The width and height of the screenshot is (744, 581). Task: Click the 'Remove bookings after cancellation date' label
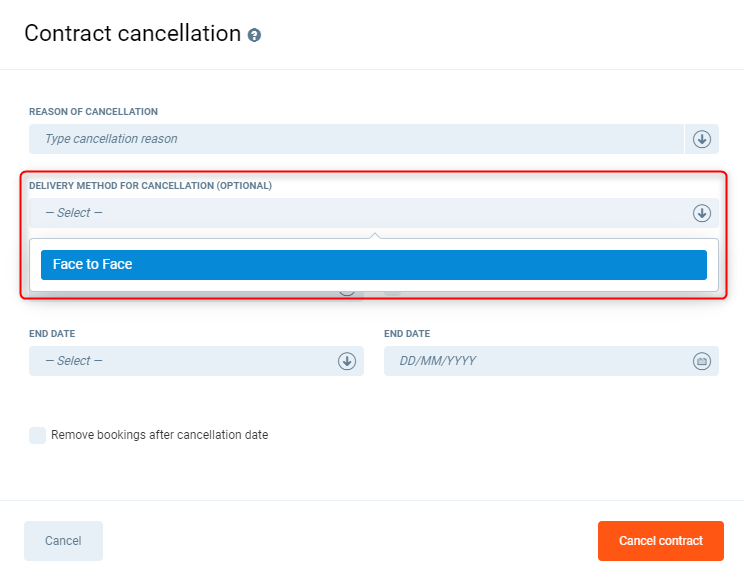(x=160, y=435)
